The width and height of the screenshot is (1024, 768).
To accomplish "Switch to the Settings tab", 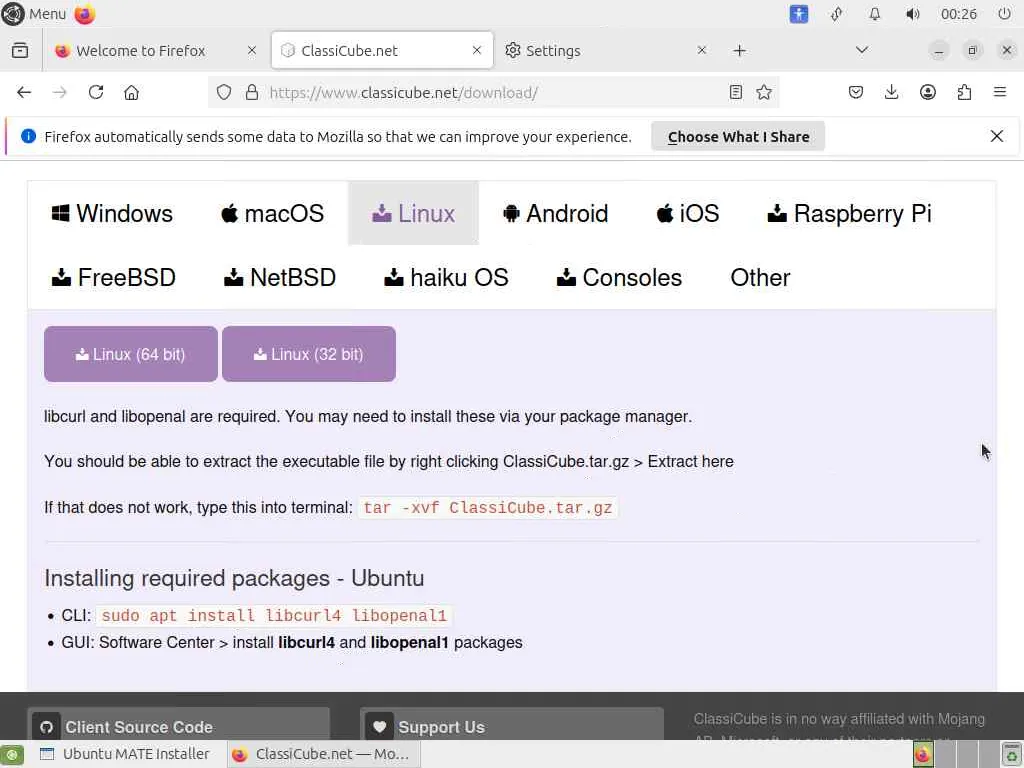I will (x=607, y=50).
